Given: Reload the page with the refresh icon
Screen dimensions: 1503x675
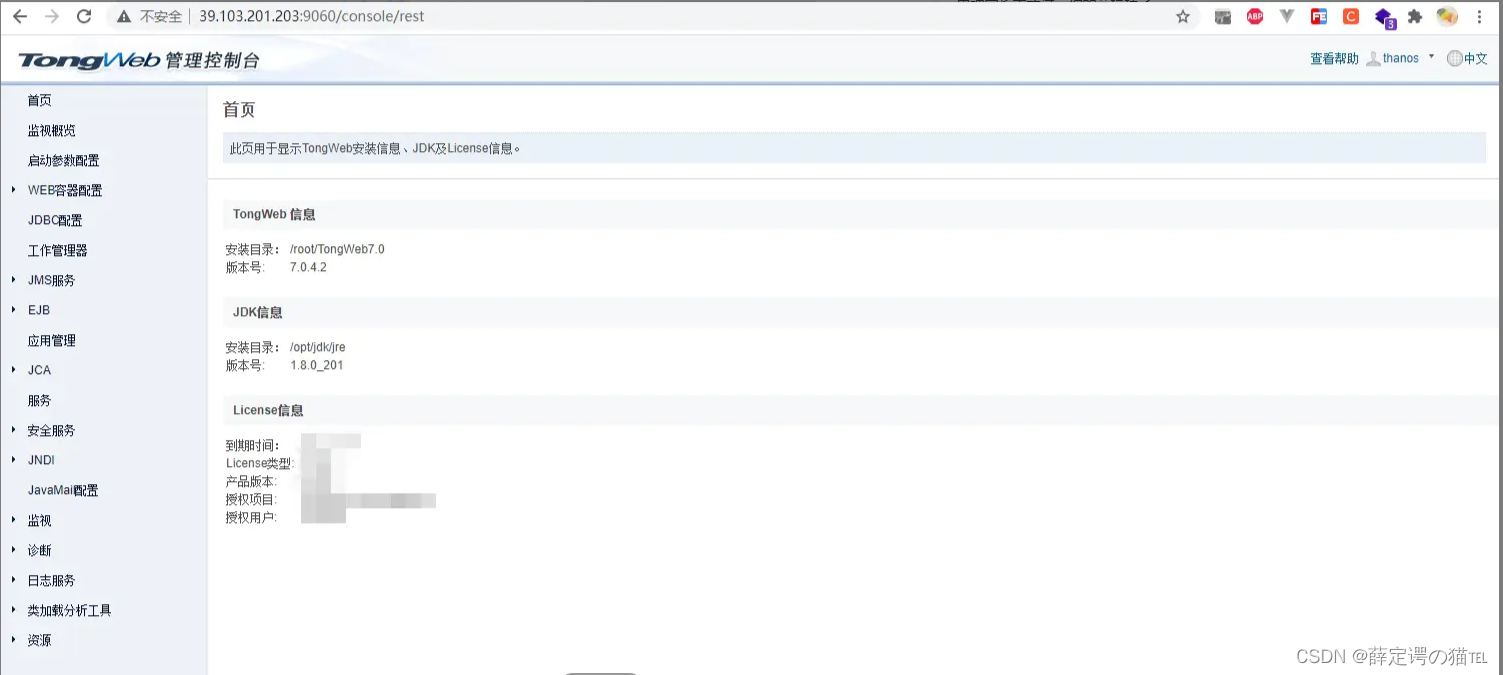Looking at the screenshot, I should pos(84,16).
